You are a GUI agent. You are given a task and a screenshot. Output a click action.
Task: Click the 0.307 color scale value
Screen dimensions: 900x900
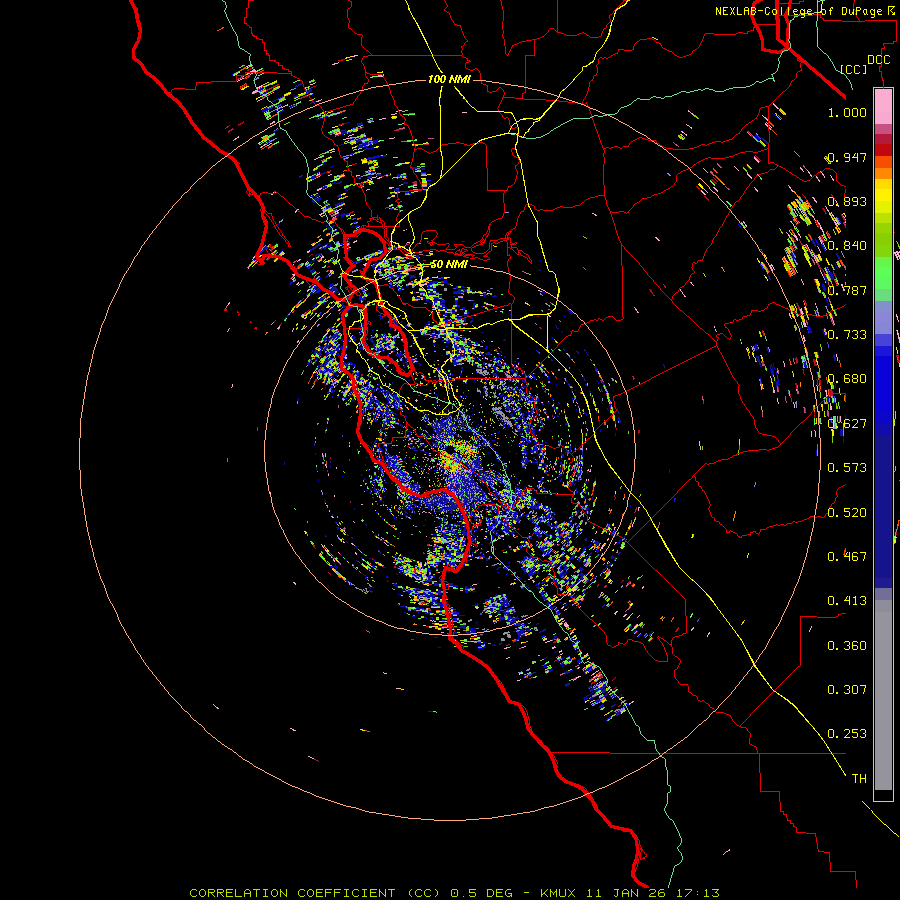pos(847,689)
